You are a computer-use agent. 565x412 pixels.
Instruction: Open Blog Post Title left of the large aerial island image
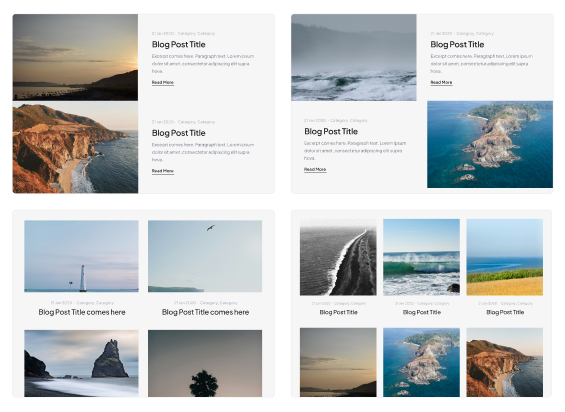tap(331, 132)
